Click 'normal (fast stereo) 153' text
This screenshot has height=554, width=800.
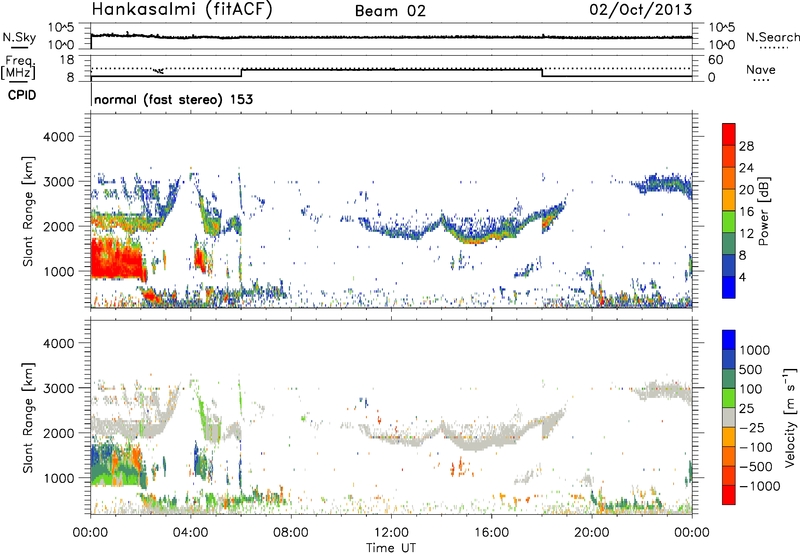tap(173, 100)
